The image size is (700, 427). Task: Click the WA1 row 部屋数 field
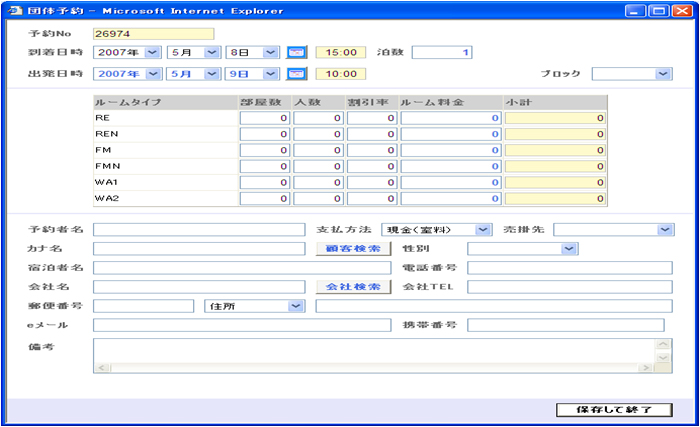[265, 182]
